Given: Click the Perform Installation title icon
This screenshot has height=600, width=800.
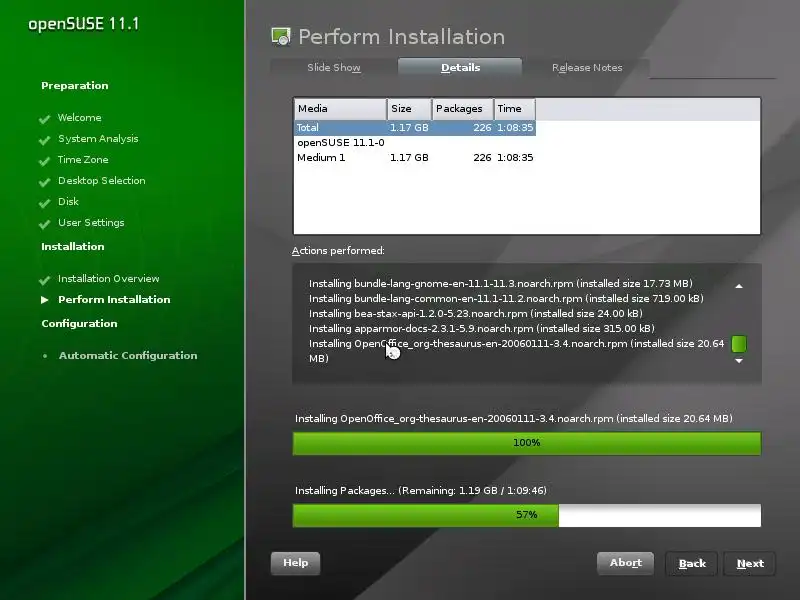Looking at the screenshot, I should pyautogui.click(x=281, y=37).
